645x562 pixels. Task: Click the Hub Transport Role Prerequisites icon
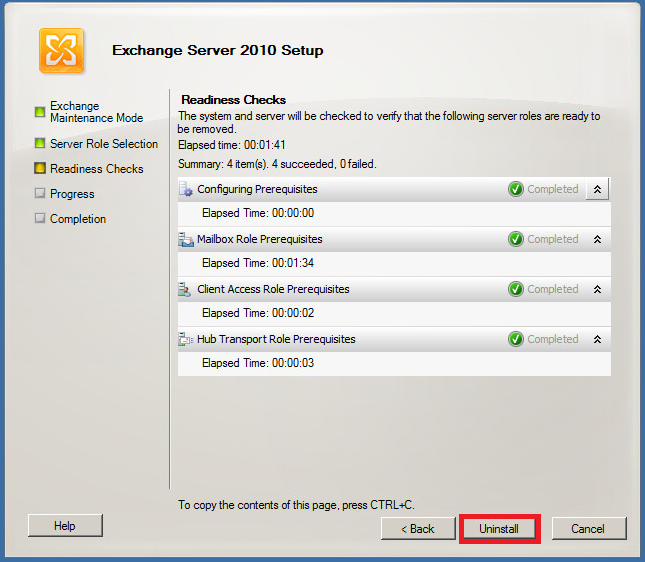186,339
